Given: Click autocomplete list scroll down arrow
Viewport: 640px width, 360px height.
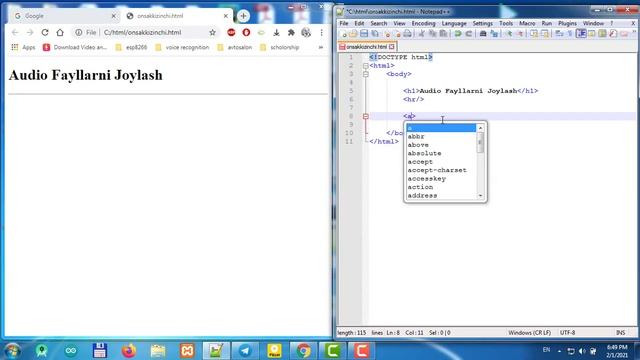Looking at the screenshot, I should pyautogui.click(x=480, y=196).
